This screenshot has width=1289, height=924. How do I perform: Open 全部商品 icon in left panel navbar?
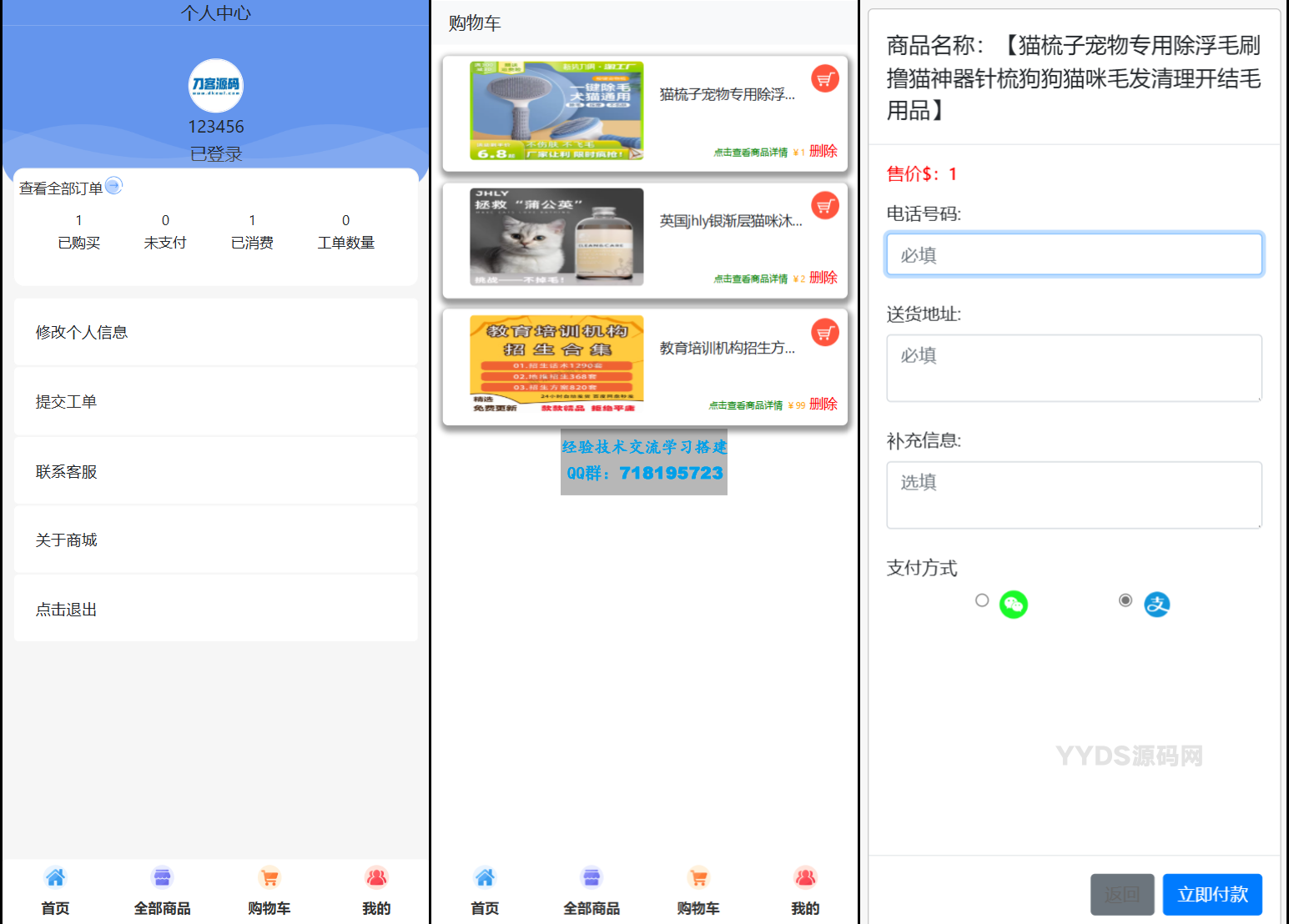(162, 878)
